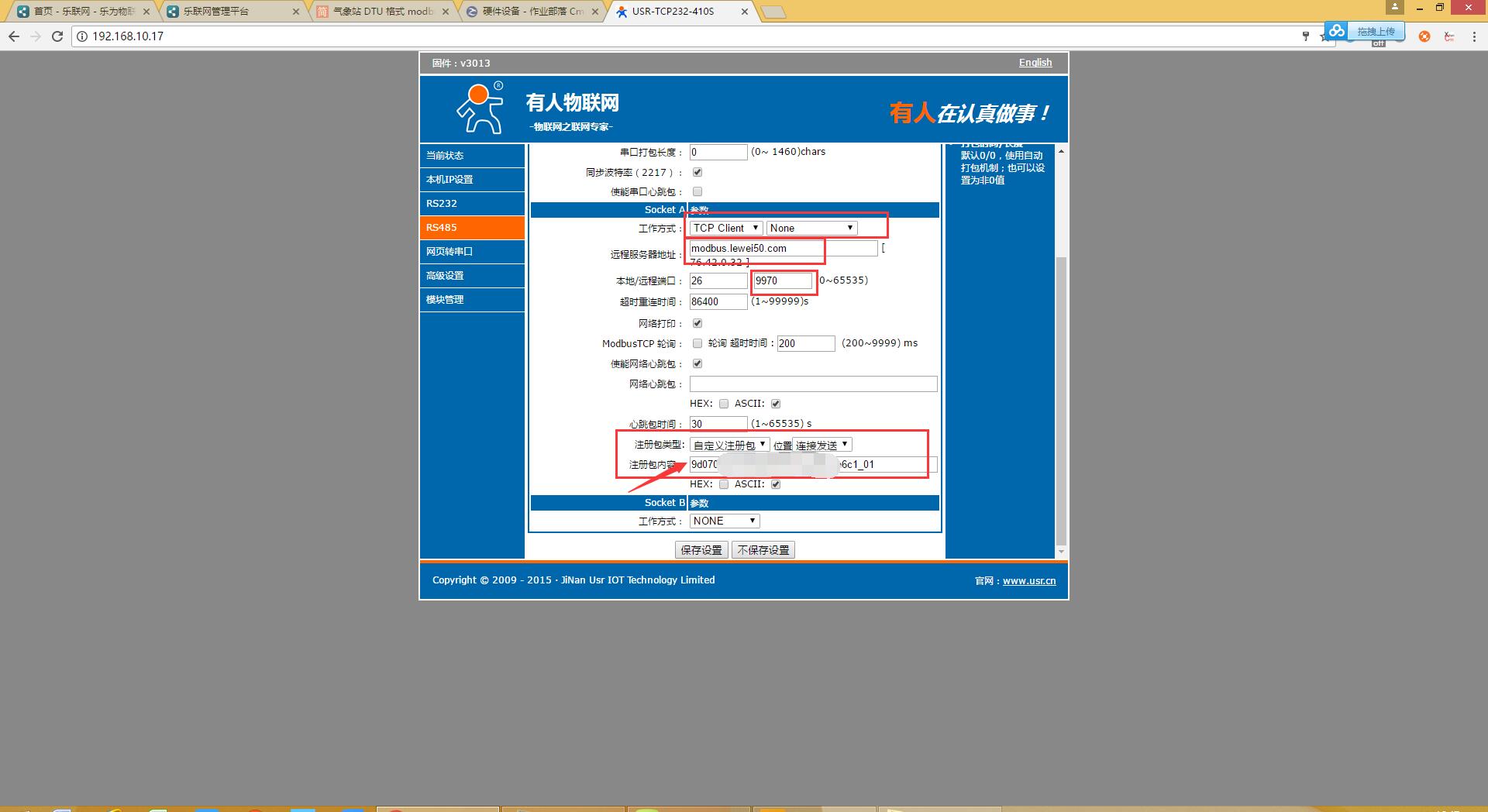The image size is (1488, 812).
Task: Click the orange circular extension icon
Action: 1424,36
